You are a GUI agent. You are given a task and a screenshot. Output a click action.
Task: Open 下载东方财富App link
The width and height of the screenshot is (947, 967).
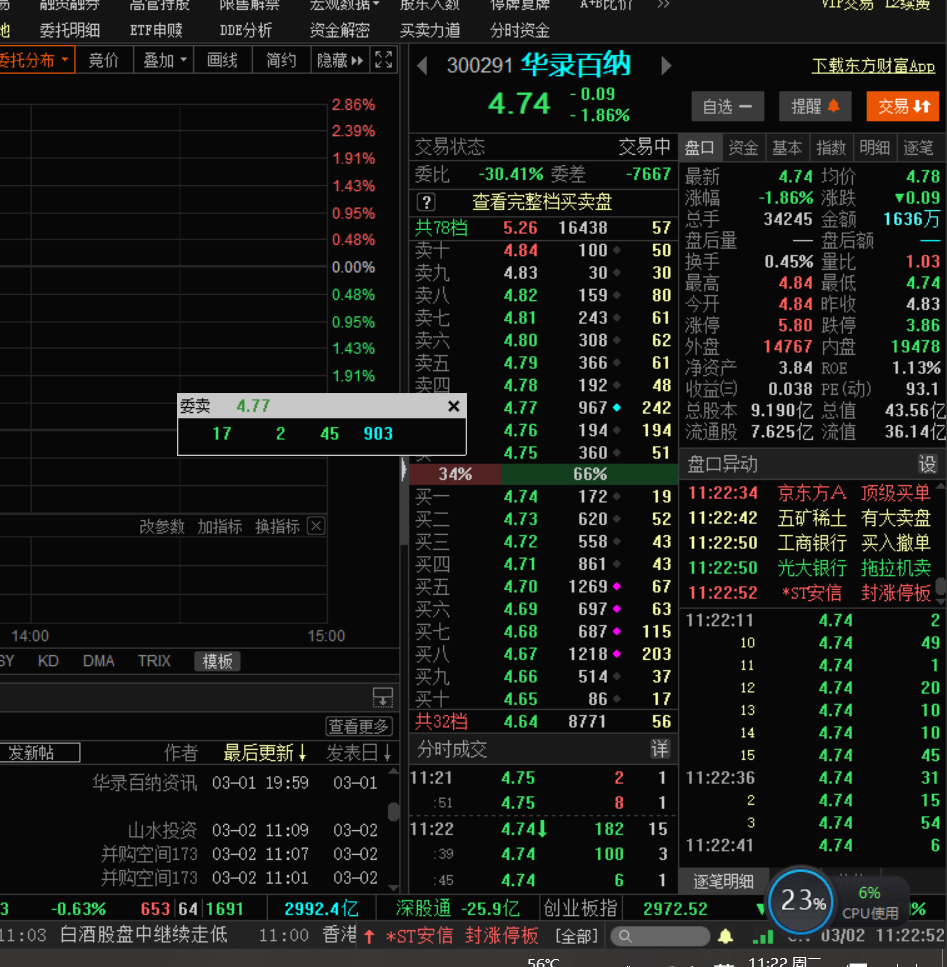pos(873,66)
